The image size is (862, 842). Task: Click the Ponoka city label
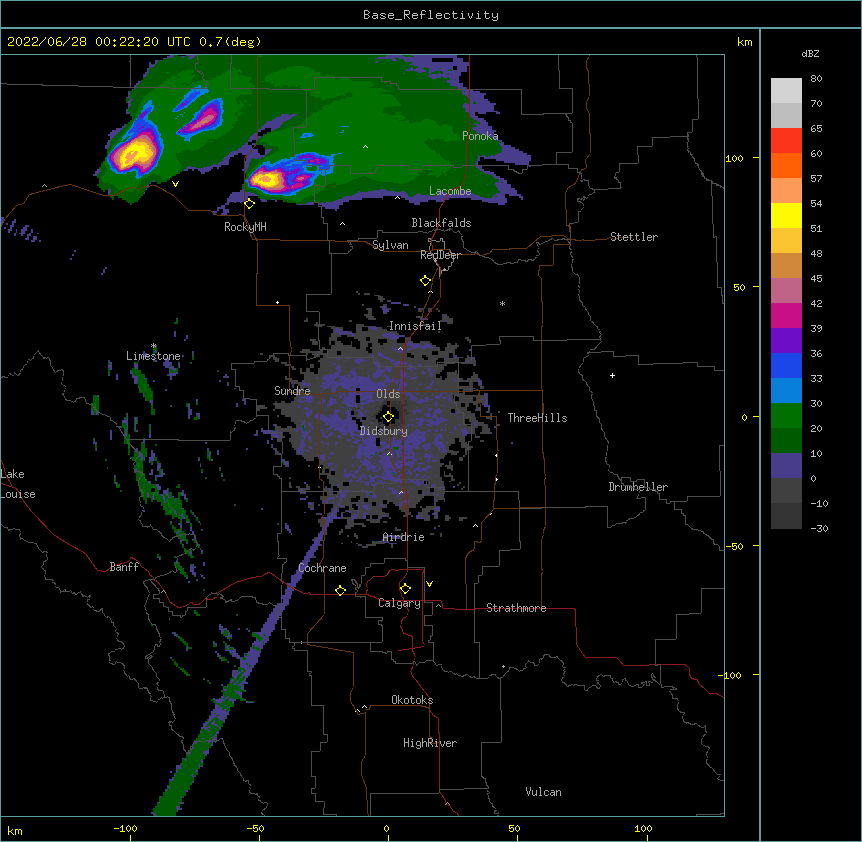coord(480,136)
